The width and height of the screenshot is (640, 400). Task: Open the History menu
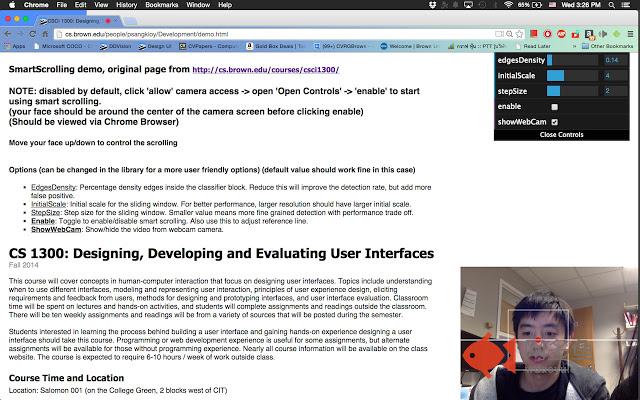click(127, 5)
